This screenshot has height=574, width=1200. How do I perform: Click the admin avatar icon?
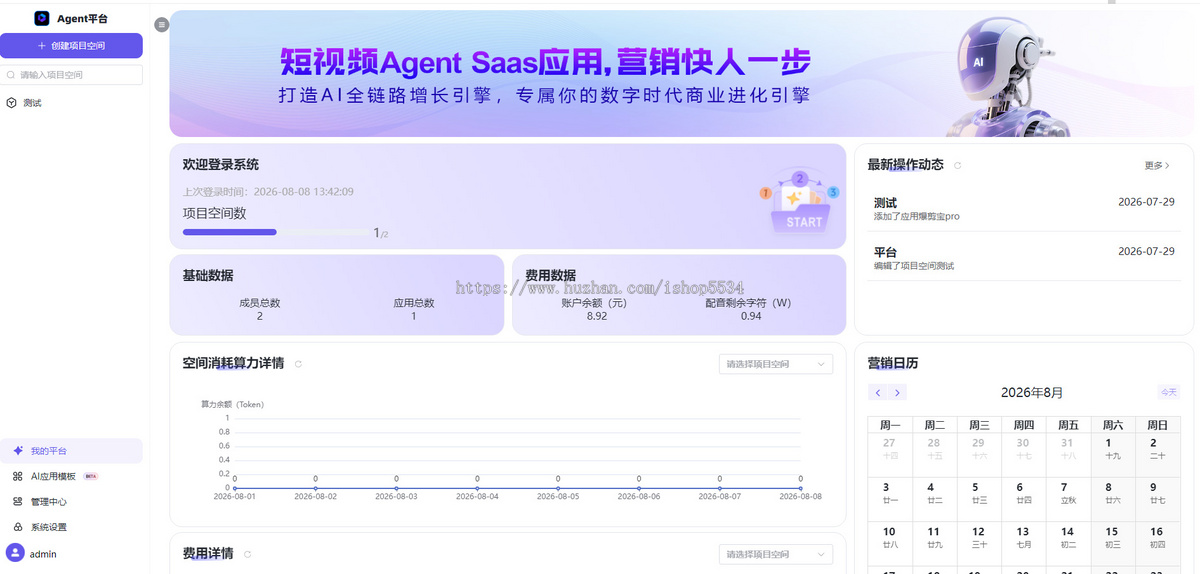(15, 553)
